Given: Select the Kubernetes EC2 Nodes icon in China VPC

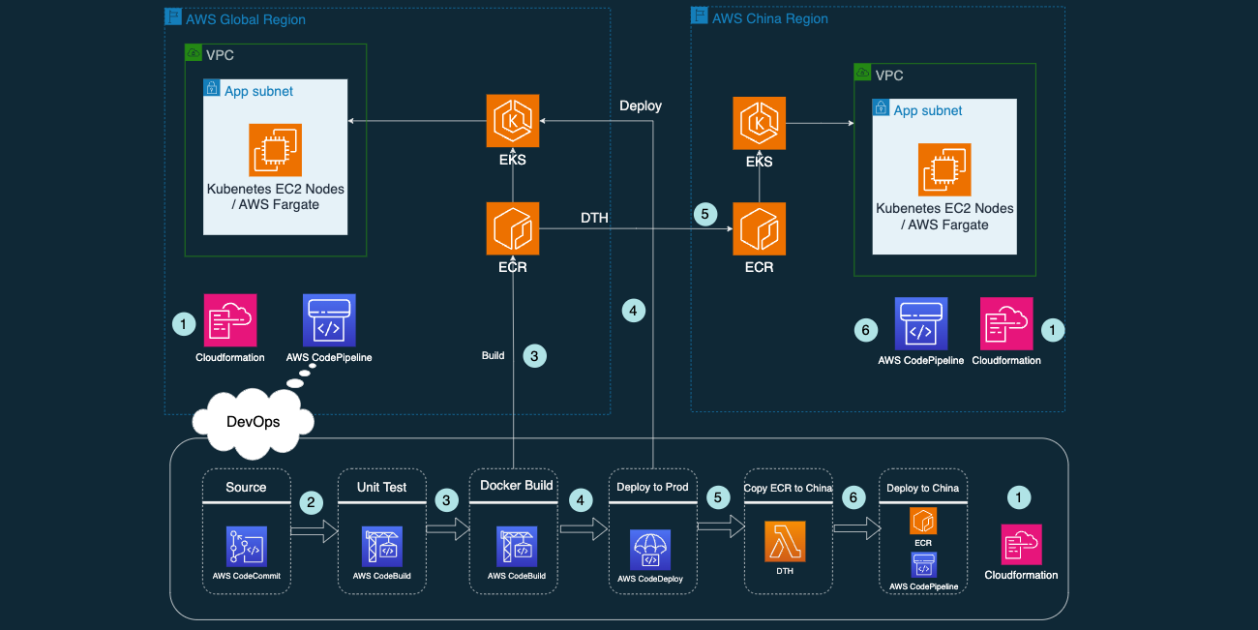Looking at the screenshot, I should (x=944, y=170).
